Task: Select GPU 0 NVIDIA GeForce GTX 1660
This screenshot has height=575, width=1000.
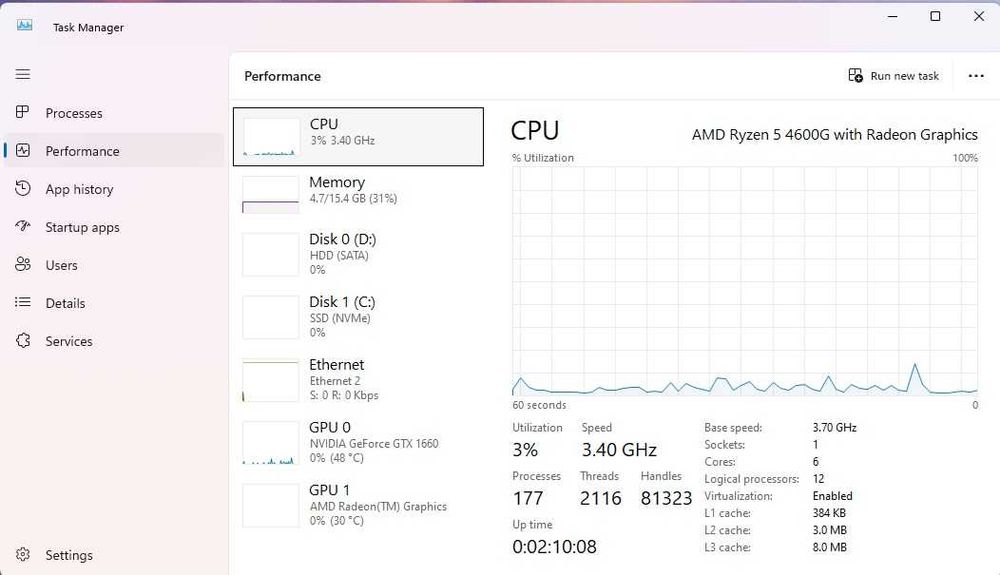Action: click(x=358, y=442)
